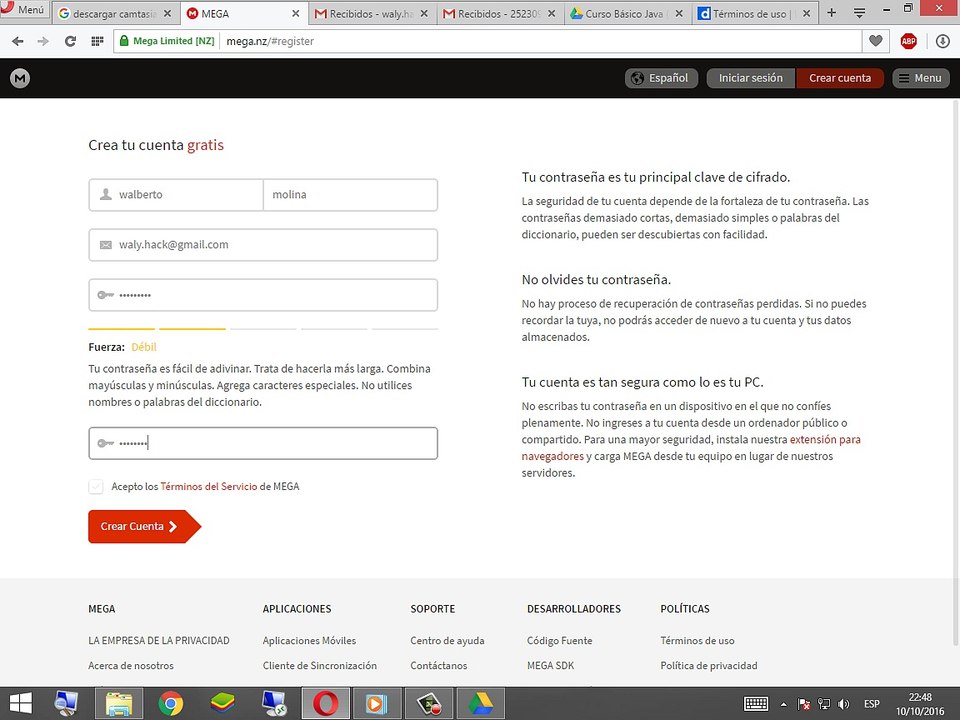Accept the Términos del Servicio checkbox
Viewport: 960px width, 720px height.
coord(96,487)
